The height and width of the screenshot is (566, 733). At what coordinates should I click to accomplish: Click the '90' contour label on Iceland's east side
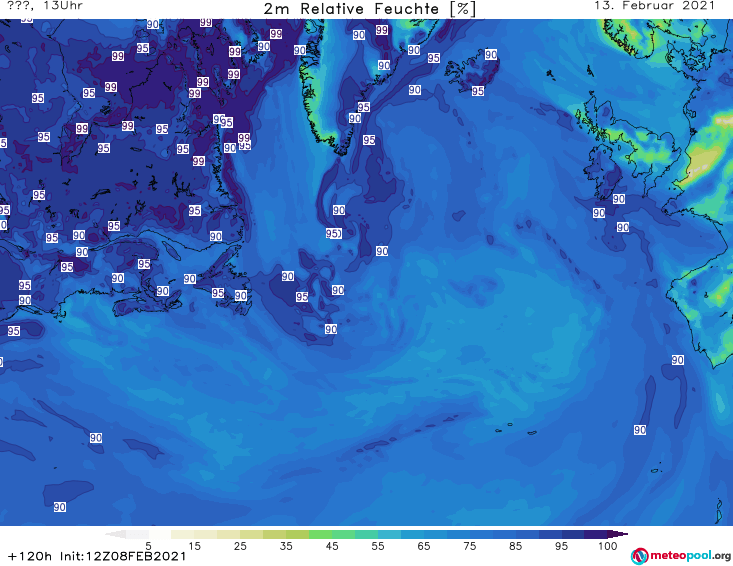pyautogui.click(x=491, y=54)
